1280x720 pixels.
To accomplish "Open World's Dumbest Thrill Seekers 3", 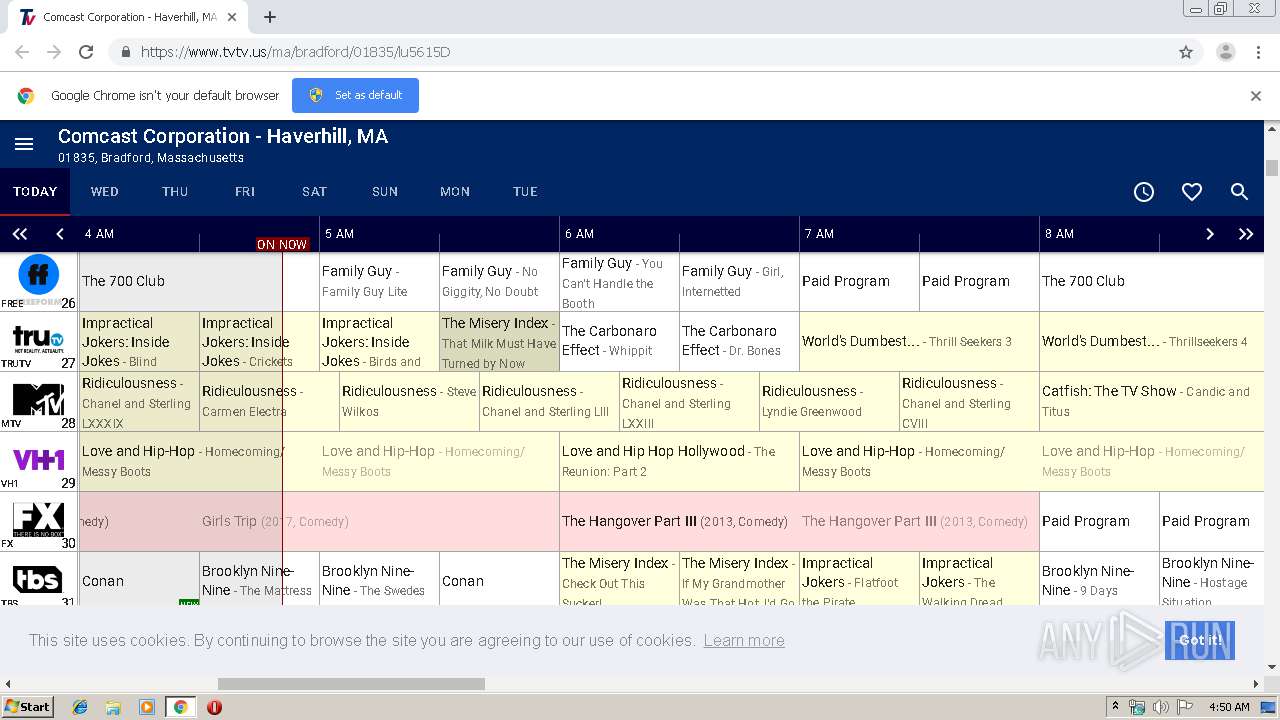I will click(919, 342).
